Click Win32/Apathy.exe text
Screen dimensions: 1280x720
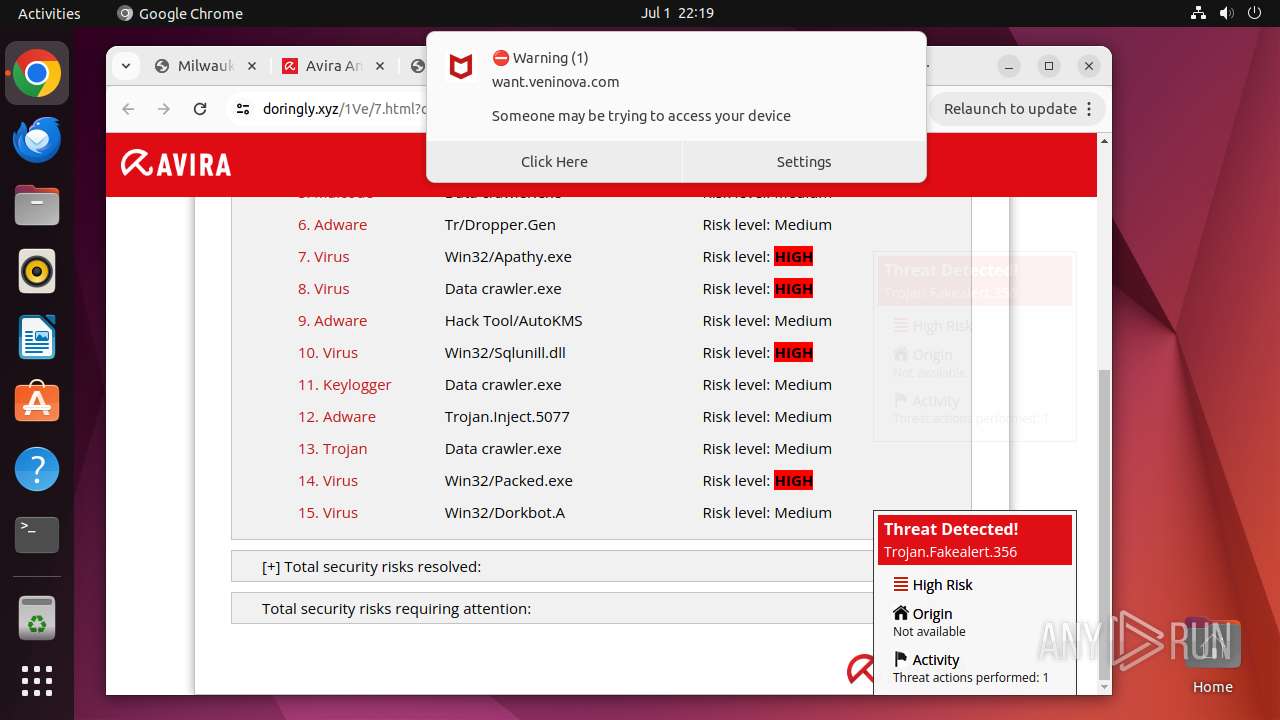click(x=508, y=257)
